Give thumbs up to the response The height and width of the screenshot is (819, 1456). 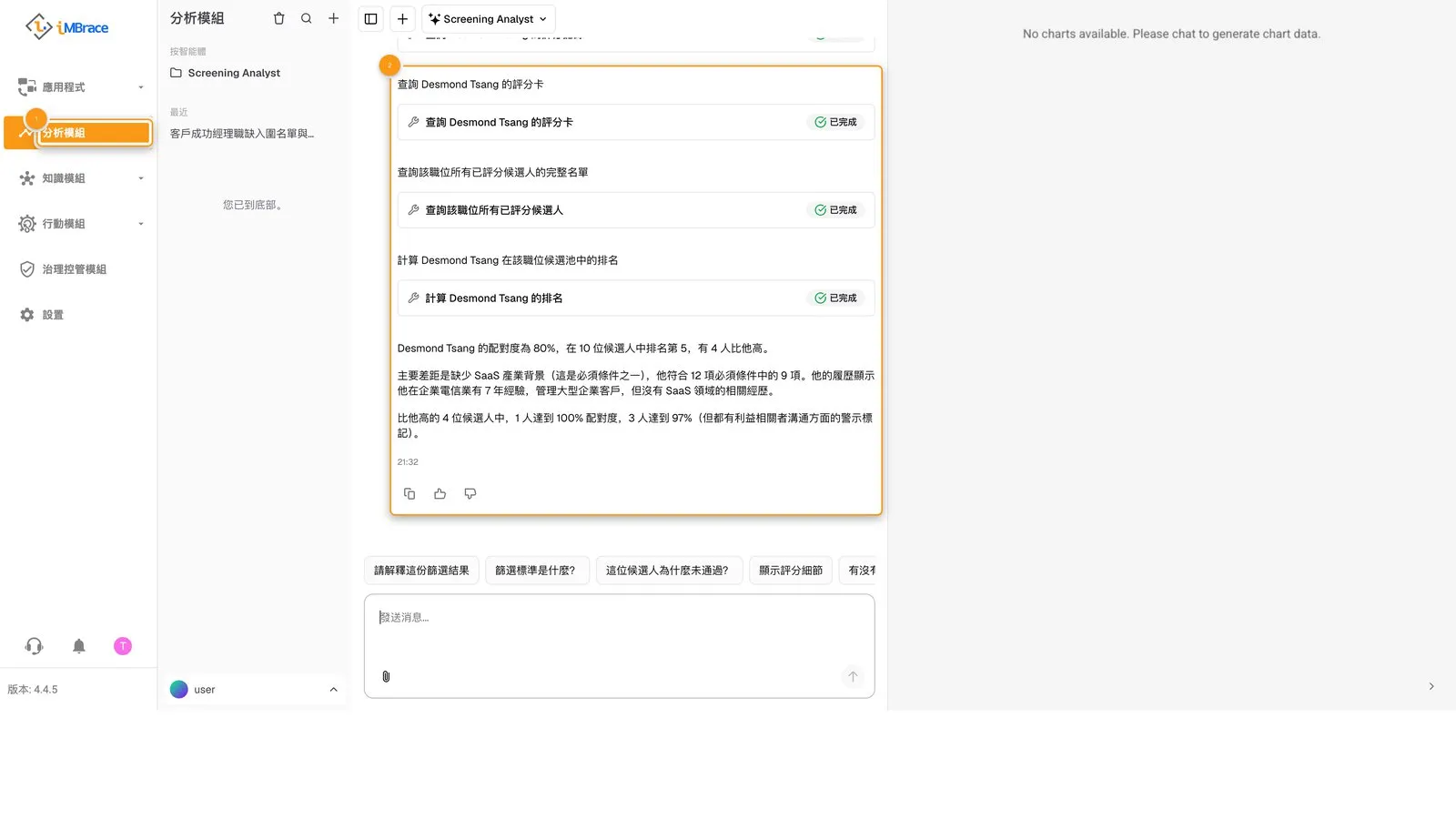(x=440, y=493)
